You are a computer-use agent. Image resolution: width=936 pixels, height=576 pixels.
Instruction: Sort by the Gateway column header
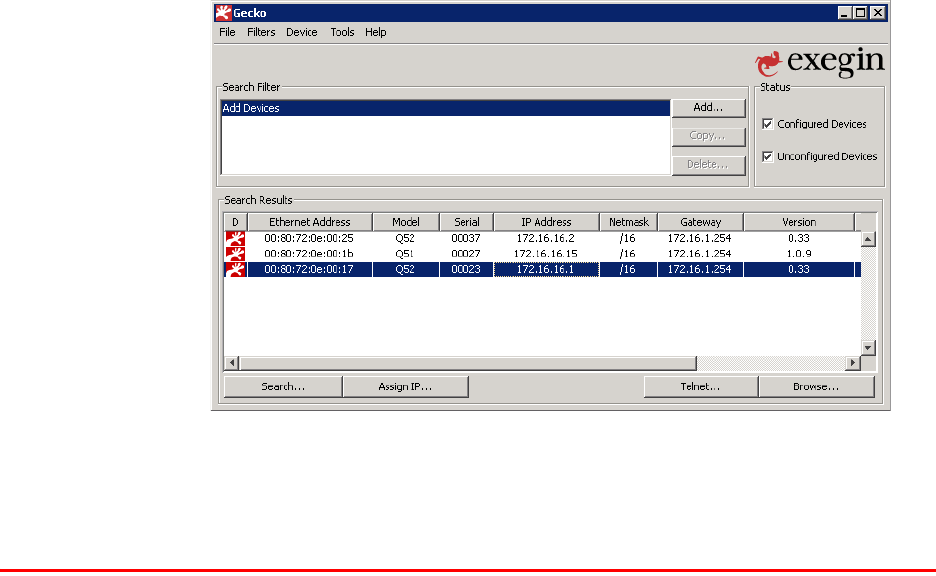click(x=701, y=222)
